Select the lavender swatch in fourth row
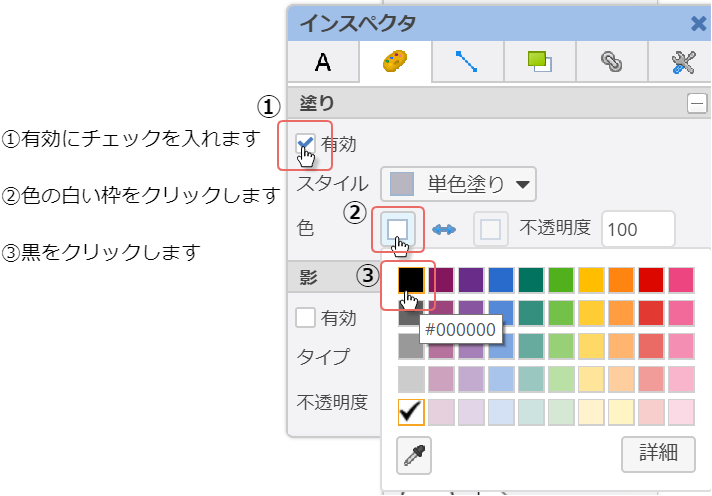Screen dimensions: 712x496 coord(471,379)
